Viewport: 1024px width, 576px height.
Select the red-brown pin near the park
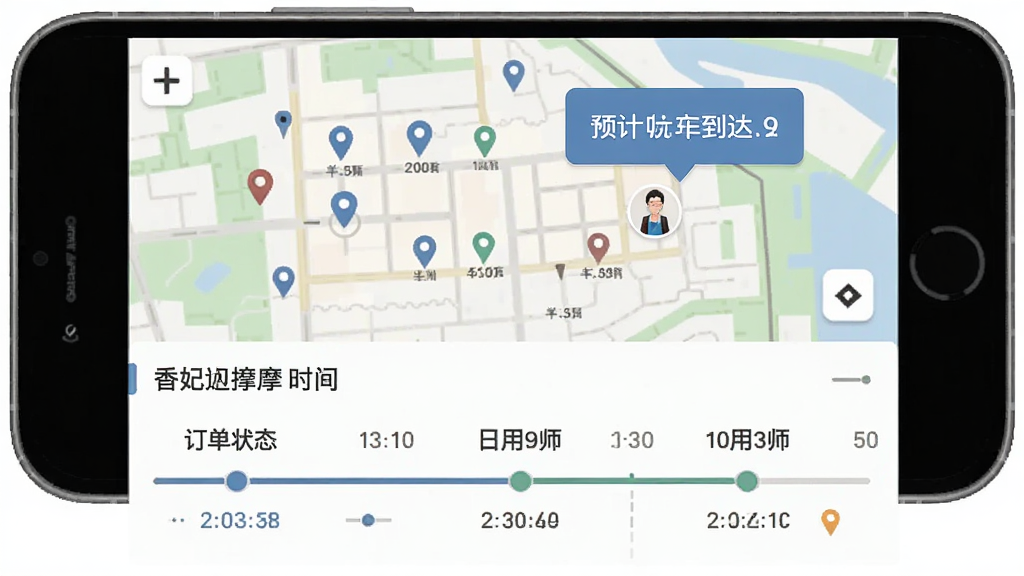point(260,186)
